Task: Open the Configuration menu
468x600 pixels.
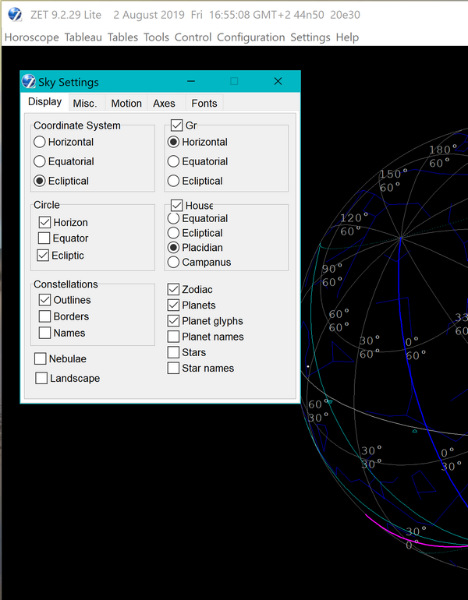Action: tap(251, 37)
